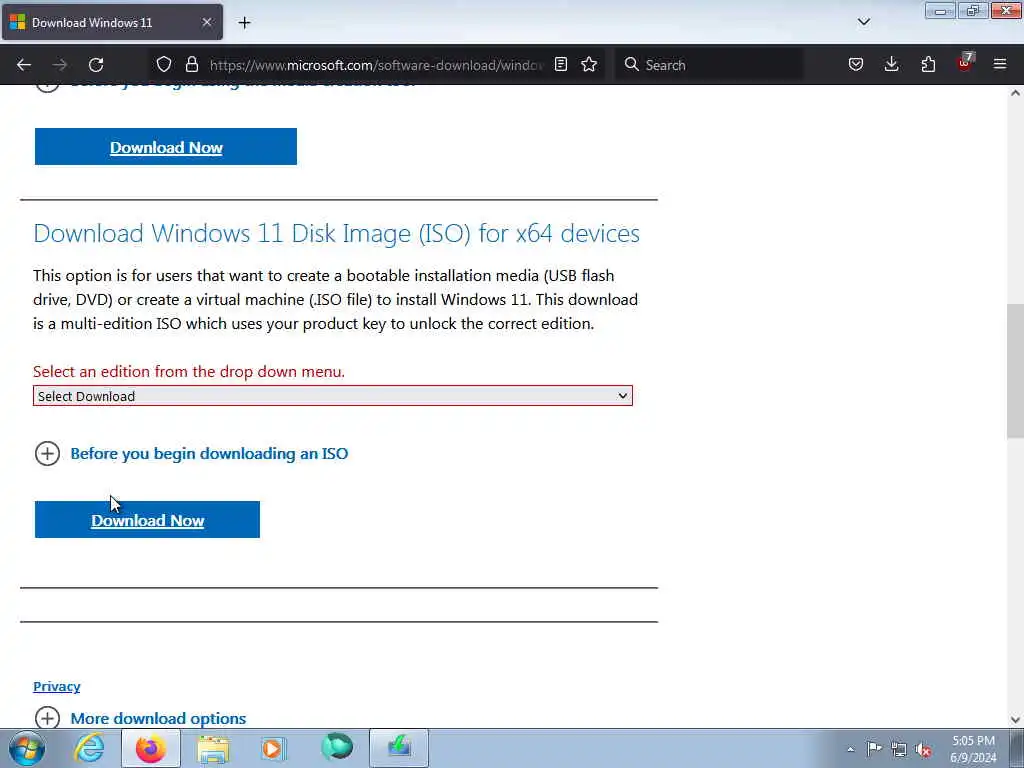Click Download Now under the ISO section
The width and height of the screenshot is (1024, 768).
pyautogui.click(x=147, y=520)
